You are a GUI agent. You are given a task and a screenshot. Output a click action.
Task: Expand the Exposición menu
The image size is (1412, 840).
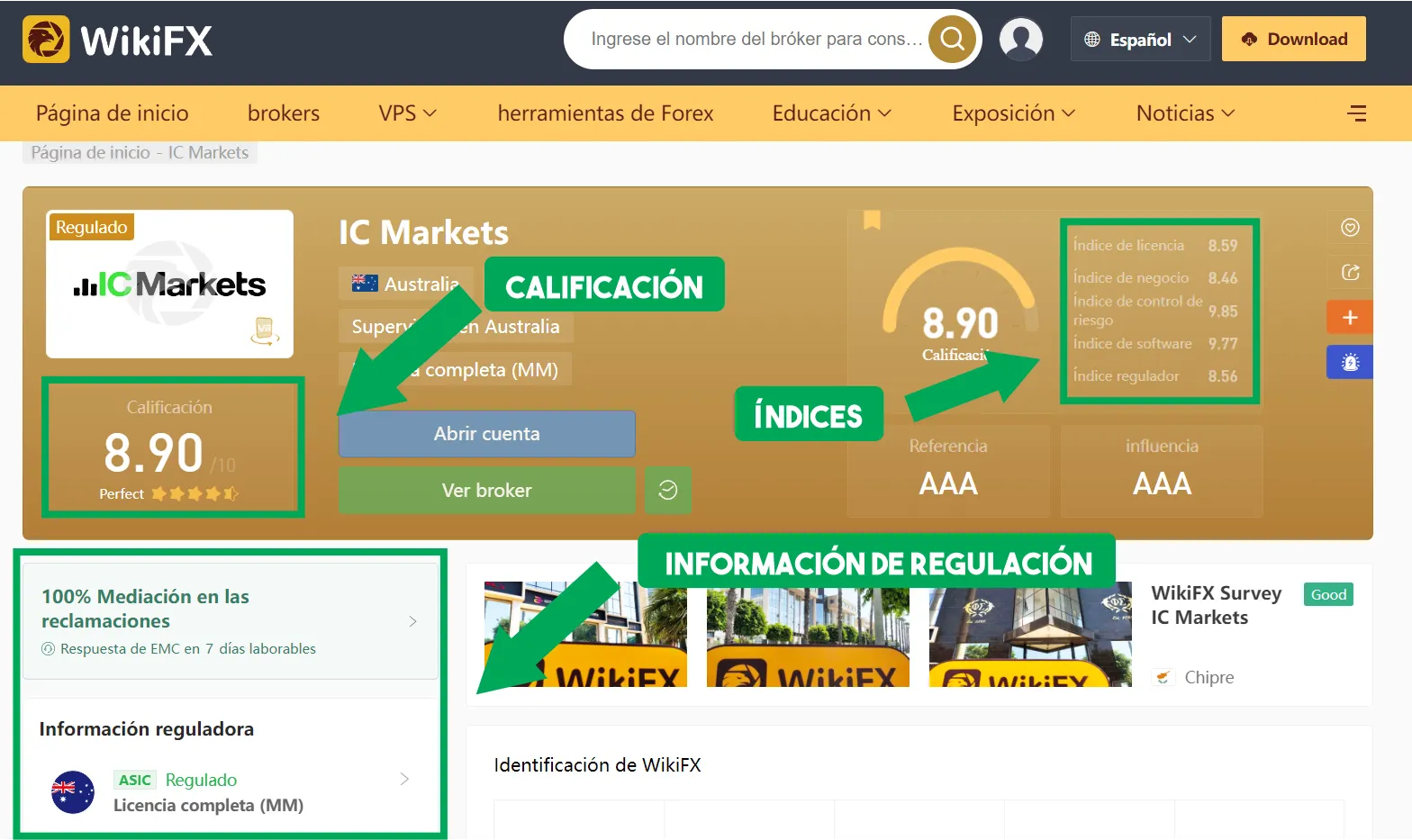1013,113
